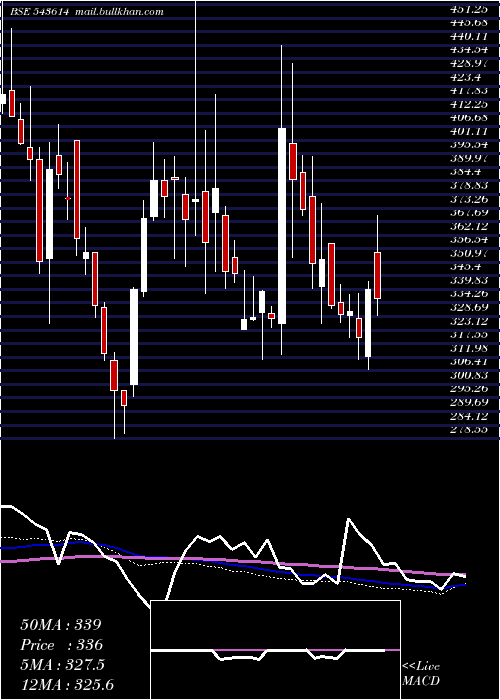500x700 pixels.
Task: Click inside the MACD inset box
Action: [x=275, y=650]
